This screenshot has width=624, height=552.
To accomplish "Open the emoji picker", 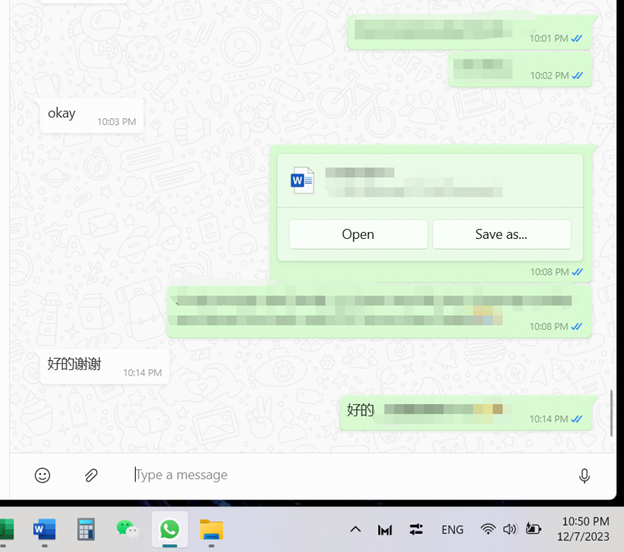I will click(42, 475).
